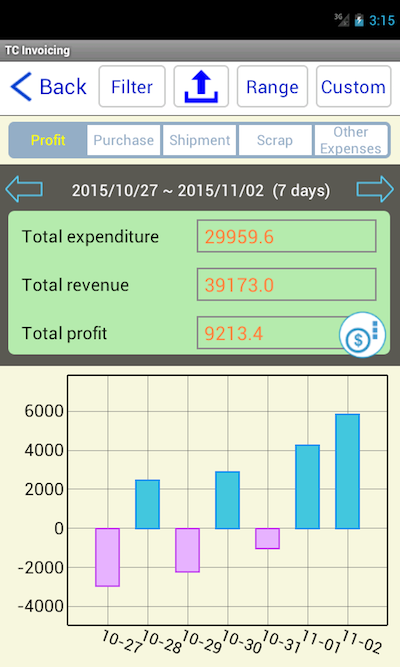Tap the 3G signal indicator

tap(341, 20)
